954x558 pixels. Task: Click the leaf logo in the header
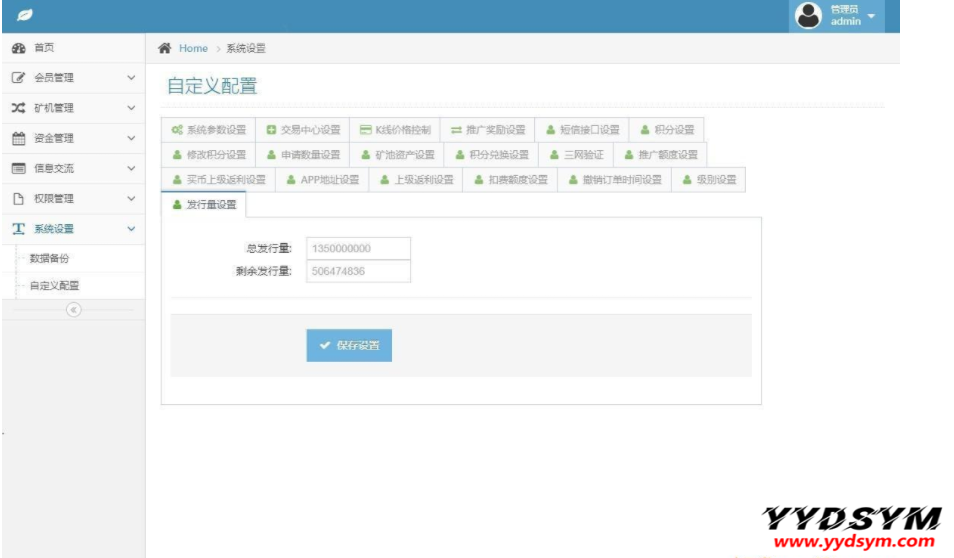tap(24, 15)
